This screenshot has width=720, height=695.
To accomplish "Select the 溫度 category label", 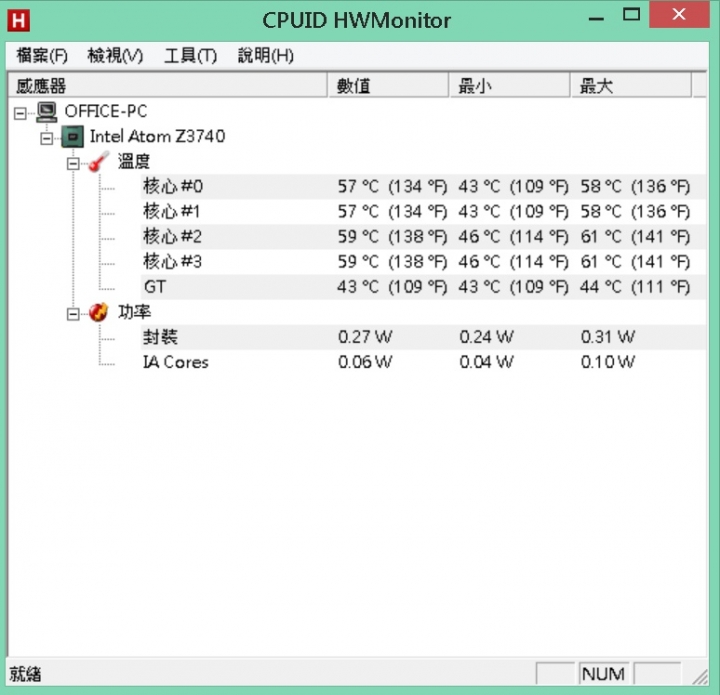I will click(134, 162).
